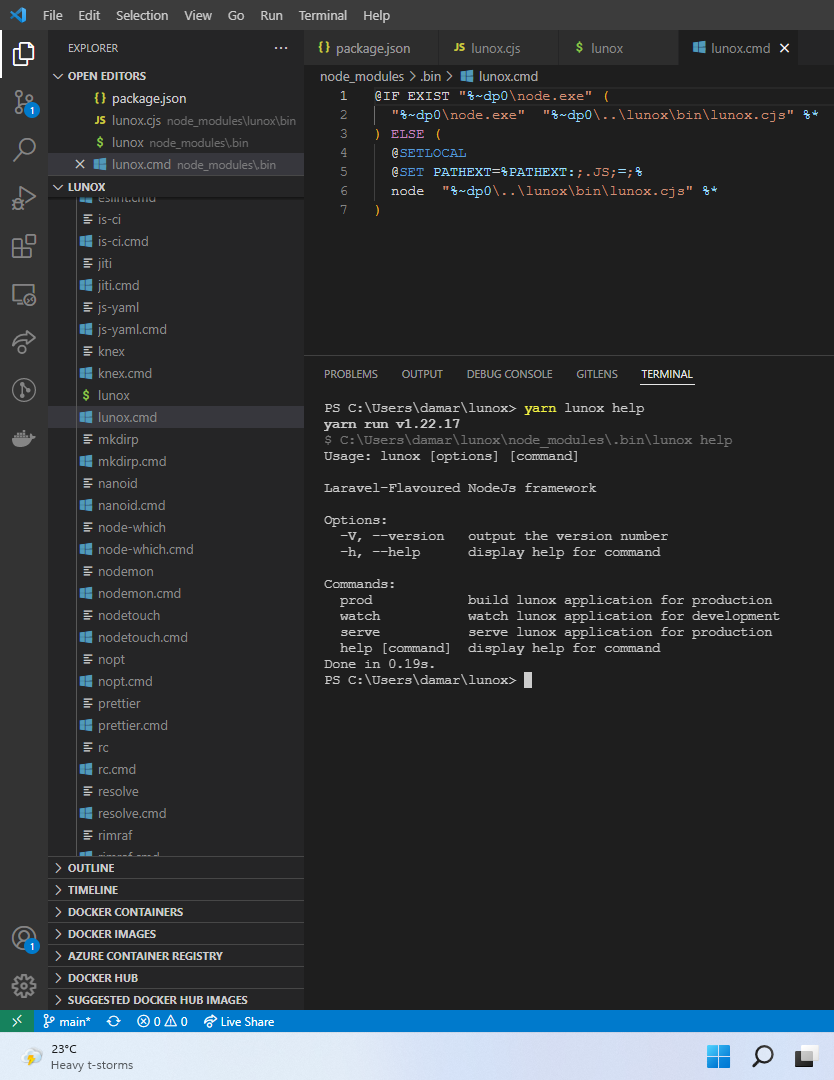Open rimraf file in explorer tree
Image resolution: width=834 pixels, height=1080 pixels.
click(176, 835)
